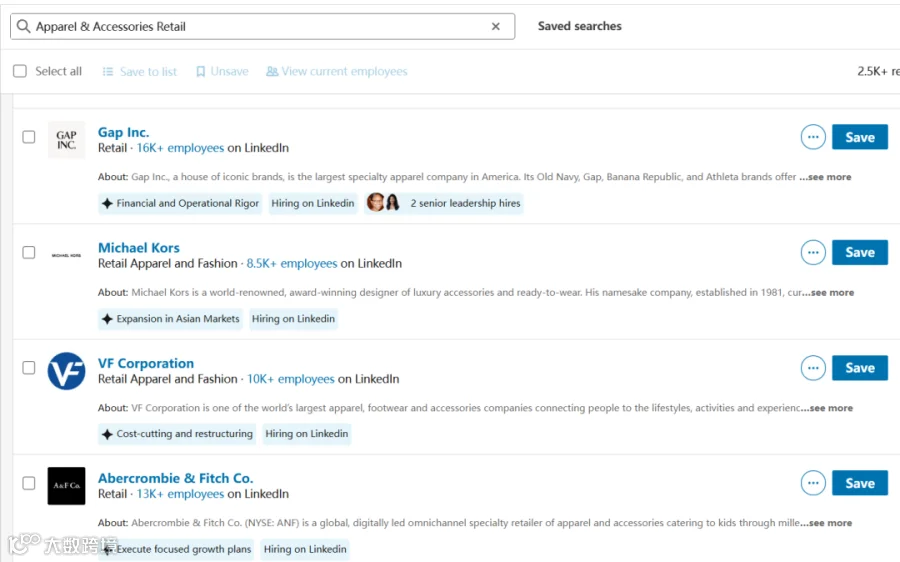The width and height of the screenshot is (900, 562).
Task: Click the 2 senior leadership hires tag
Action: [444, 203]
